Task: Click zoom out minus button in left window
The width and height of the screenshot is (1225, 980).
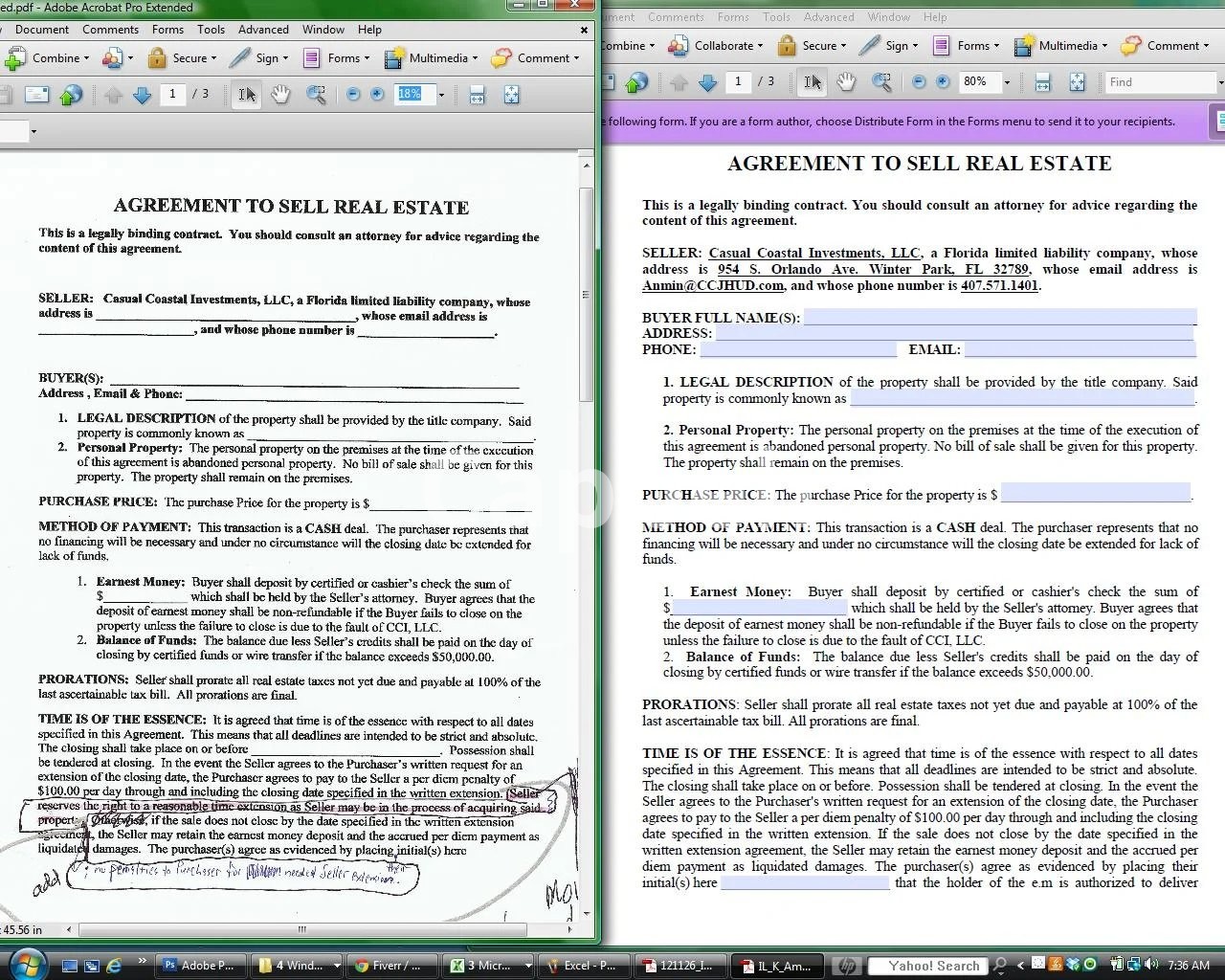Action: [x=353, y=94]
